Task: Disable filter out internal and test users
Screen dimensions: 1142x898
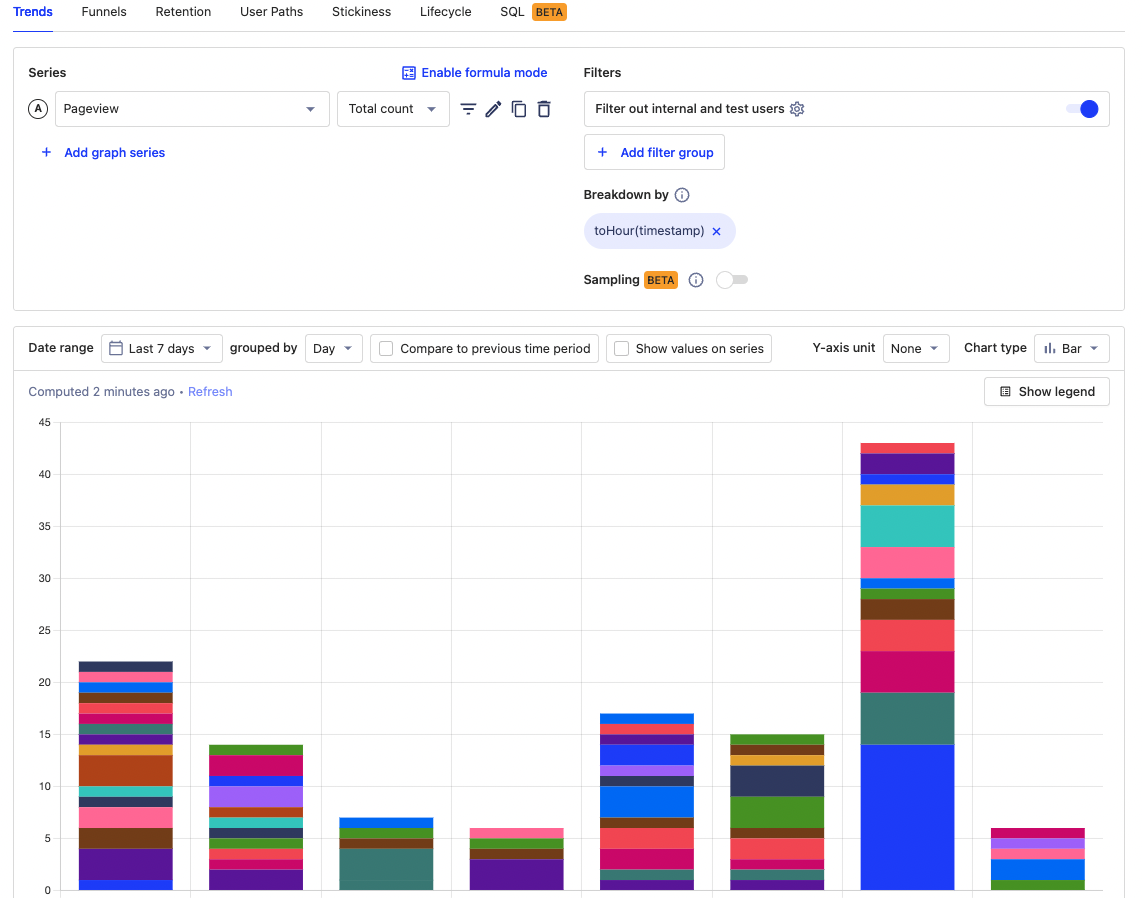Action: [x=1082, y=109]
